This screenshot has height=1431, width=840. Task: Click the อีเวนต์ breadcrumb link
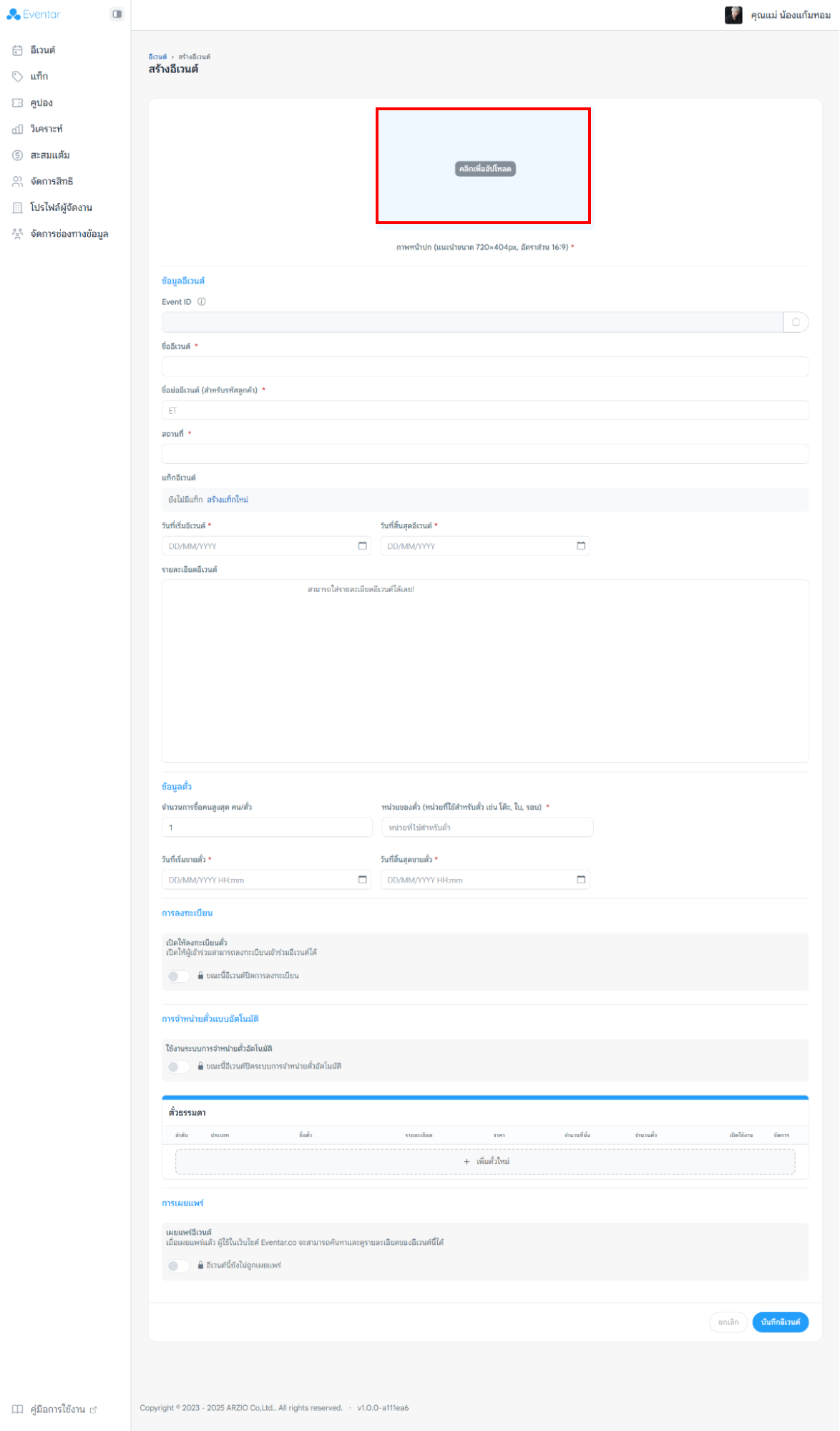tap(157, 57)
